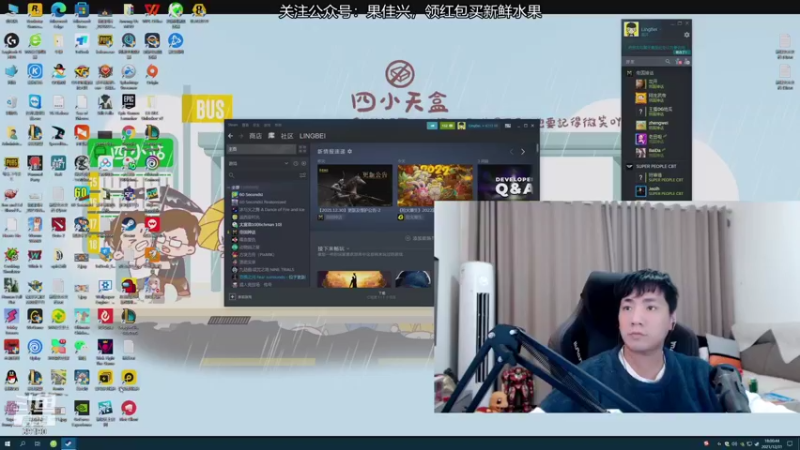Open the Steam desktop shortcut icon
Image resolution: width=800 pixels, height=450 pixels.
click(129, 224)
